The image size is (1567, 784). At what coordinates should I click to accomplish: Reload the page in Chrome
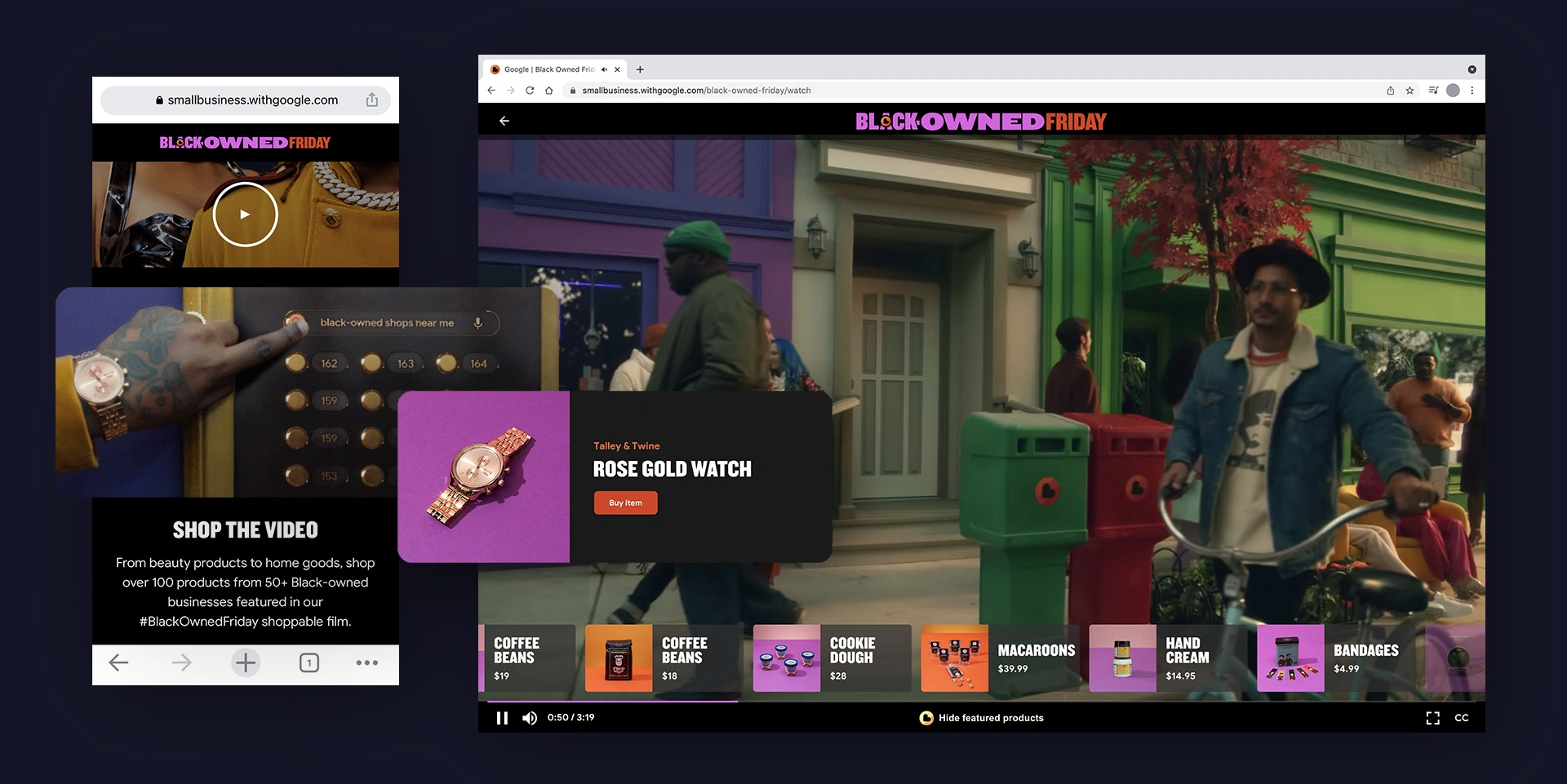point(530,91)
